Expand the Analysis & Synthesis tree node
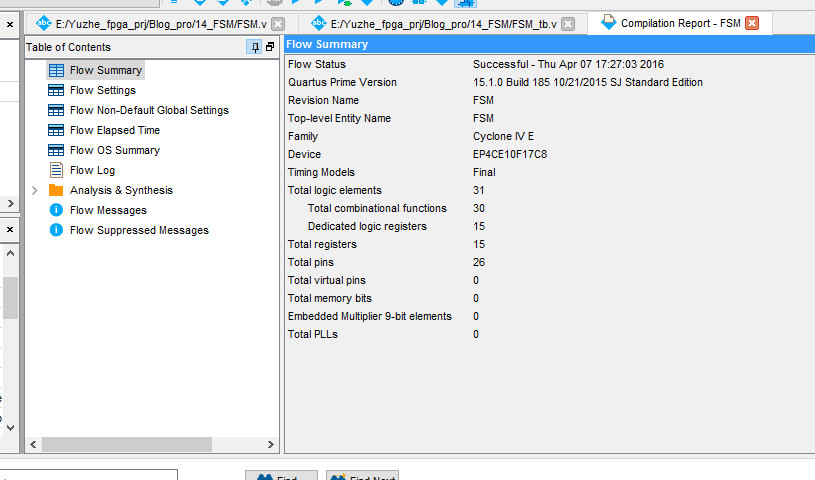 tap(35, 190)
